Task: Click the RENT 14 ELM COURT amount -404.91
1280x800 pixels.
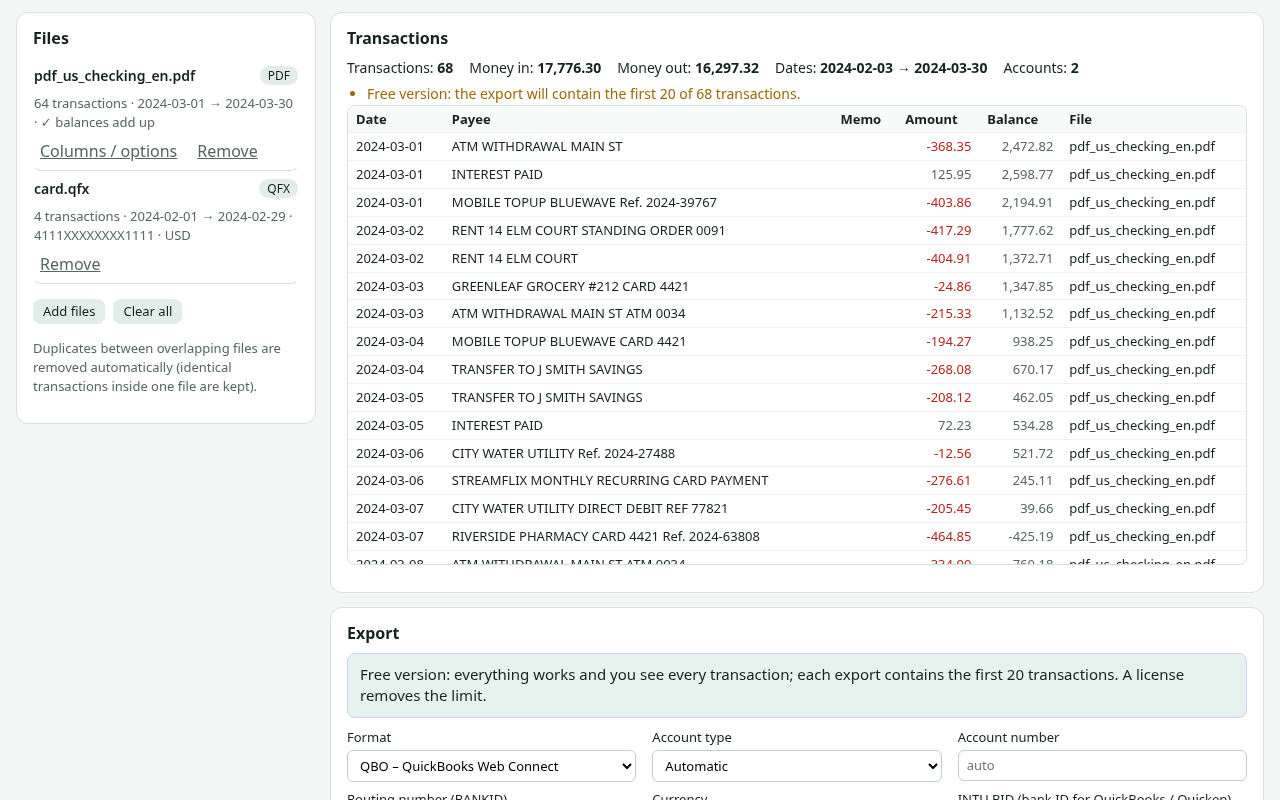Action: [x=948, y=258]
